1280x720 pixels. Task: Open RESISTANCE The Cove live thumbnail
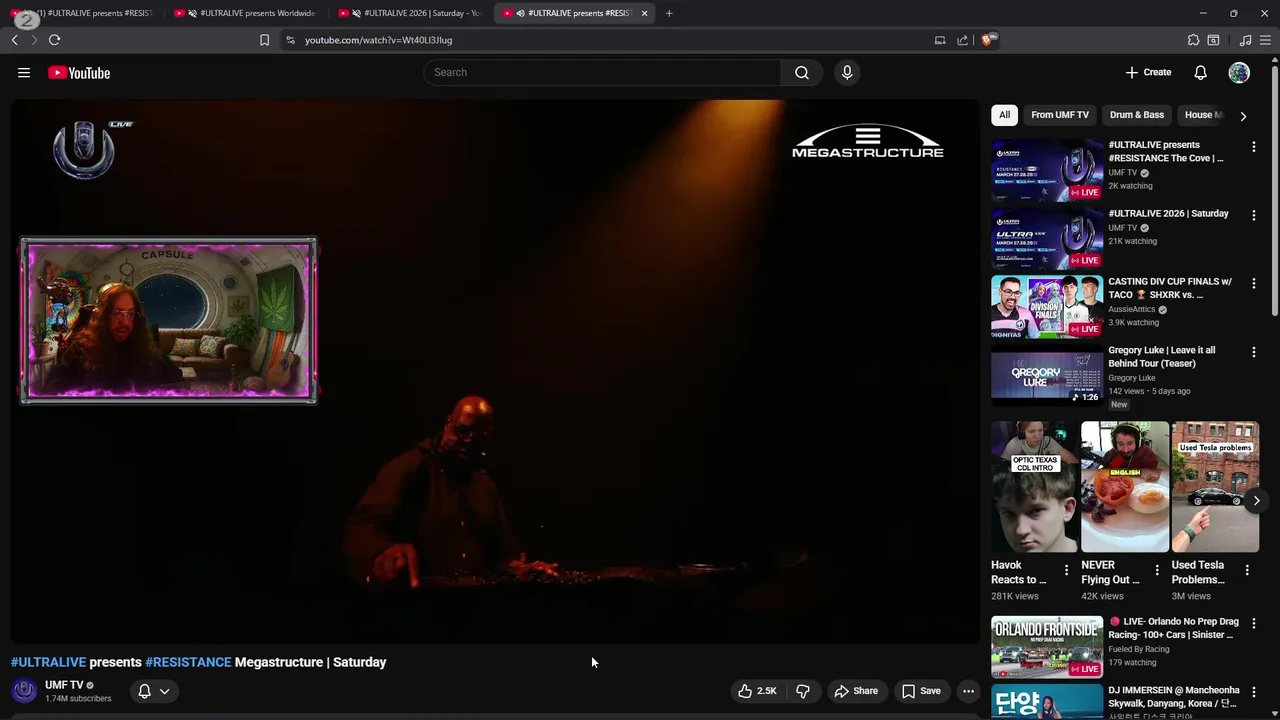(1047, 170)
